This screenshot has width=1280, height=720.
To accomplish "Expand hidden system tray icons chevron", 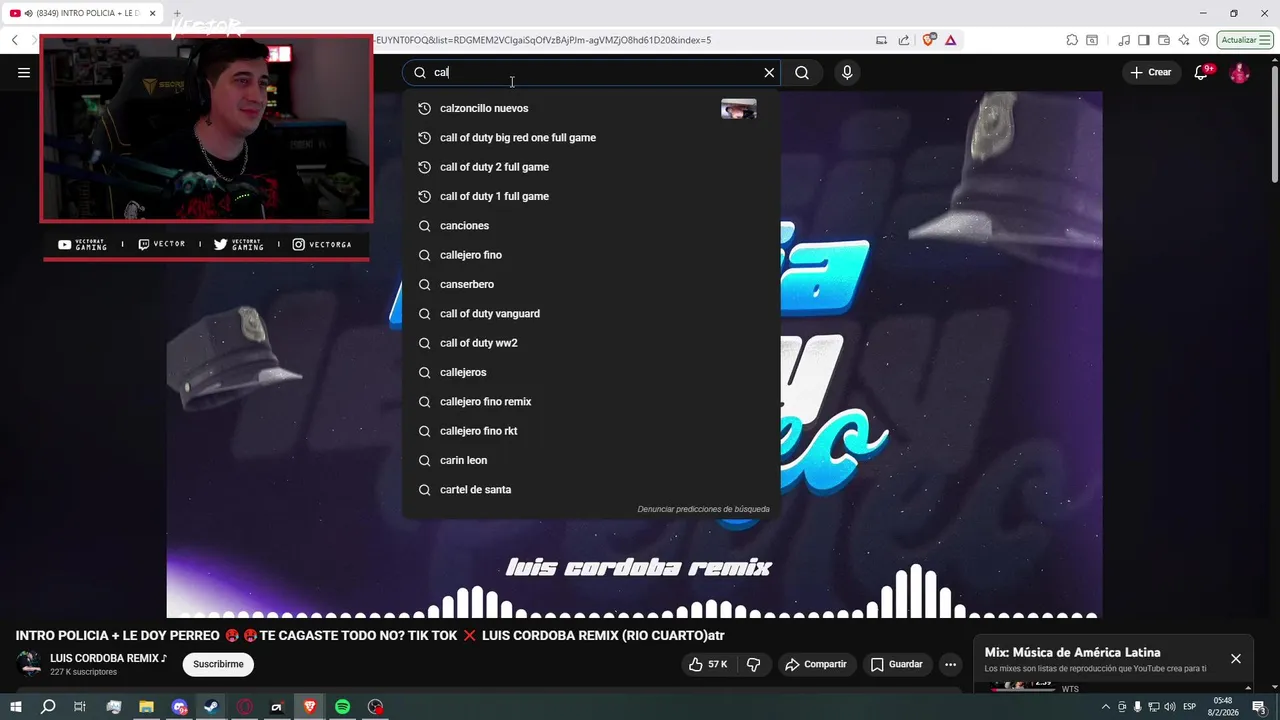I will 1106,707.
